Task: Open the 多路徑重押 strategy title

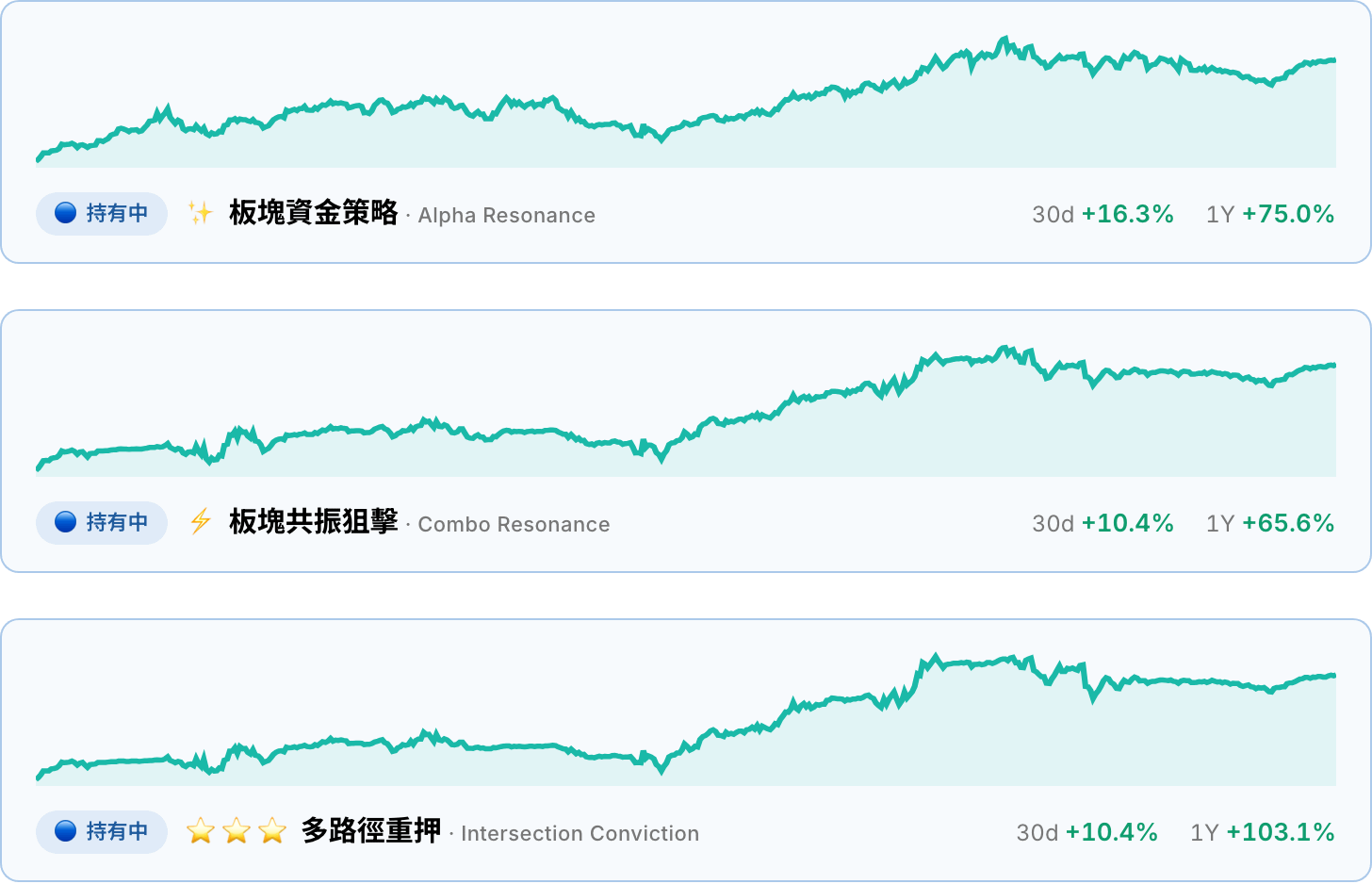Action: click(x=371, y=831)
